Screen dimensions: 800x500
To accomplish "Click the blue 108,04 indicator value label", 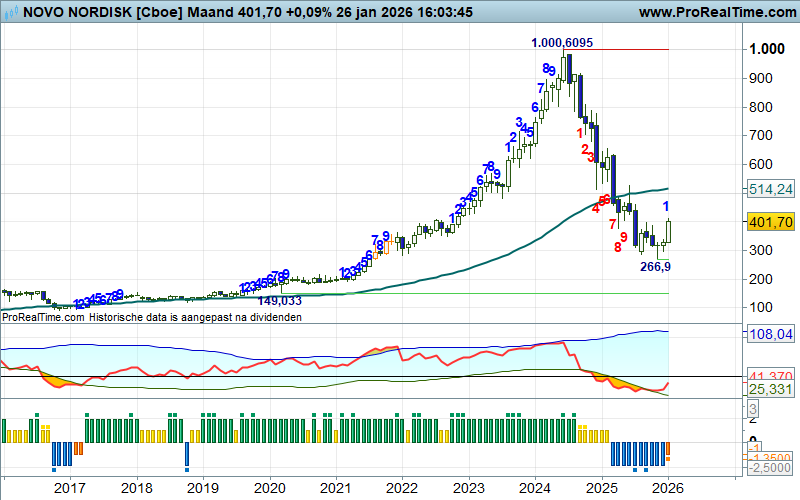I will click(770, 334).
